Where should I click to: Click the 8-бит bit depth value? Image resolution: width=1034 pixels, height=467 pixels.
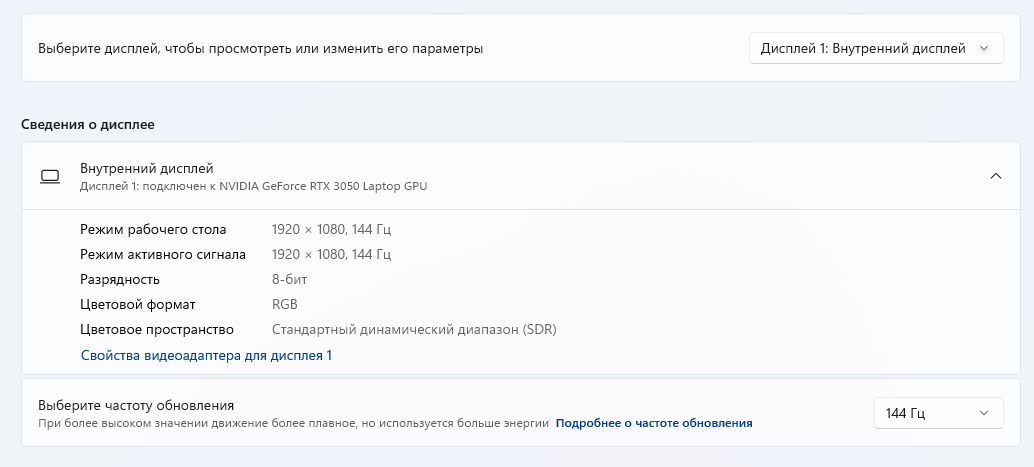pyautogui.click(x=292, y=279)
